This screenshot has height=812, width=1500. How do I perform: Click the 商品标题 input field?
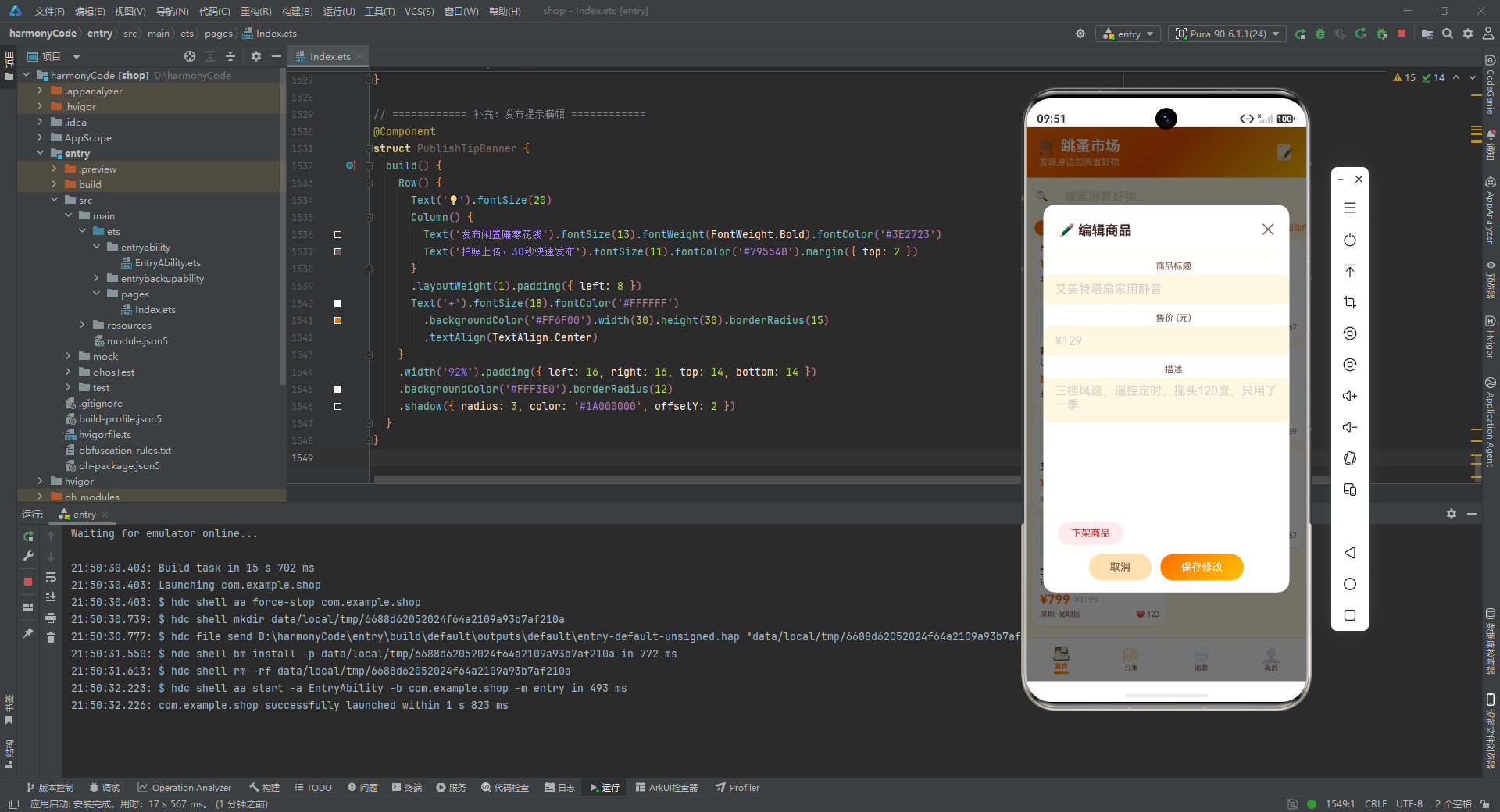coord(1166,289)
